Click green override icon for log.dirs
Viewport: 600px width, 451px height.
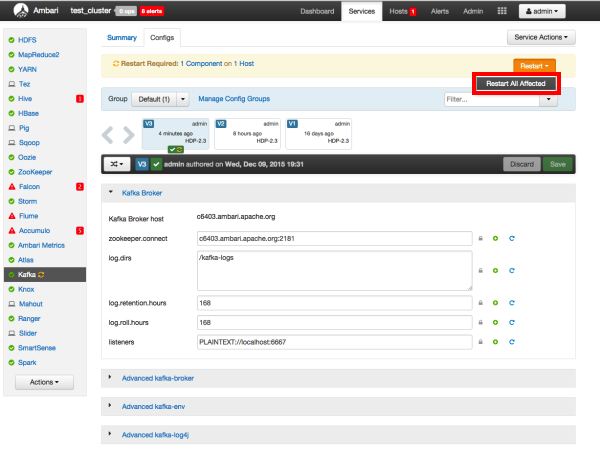(496, 270)
